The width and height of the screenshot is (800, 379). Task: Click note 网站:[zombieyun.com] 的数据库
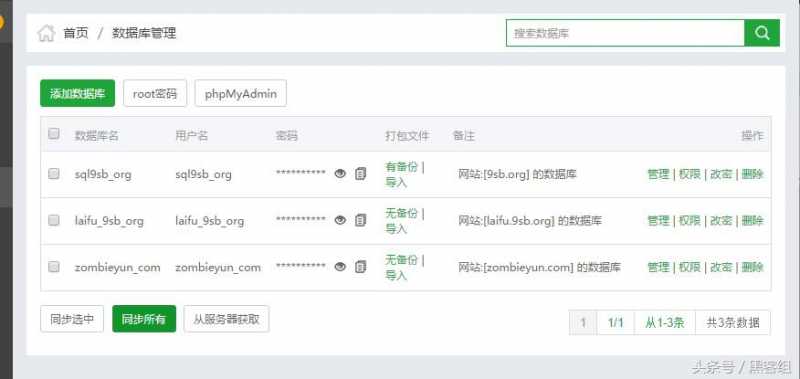pos(539,267)
